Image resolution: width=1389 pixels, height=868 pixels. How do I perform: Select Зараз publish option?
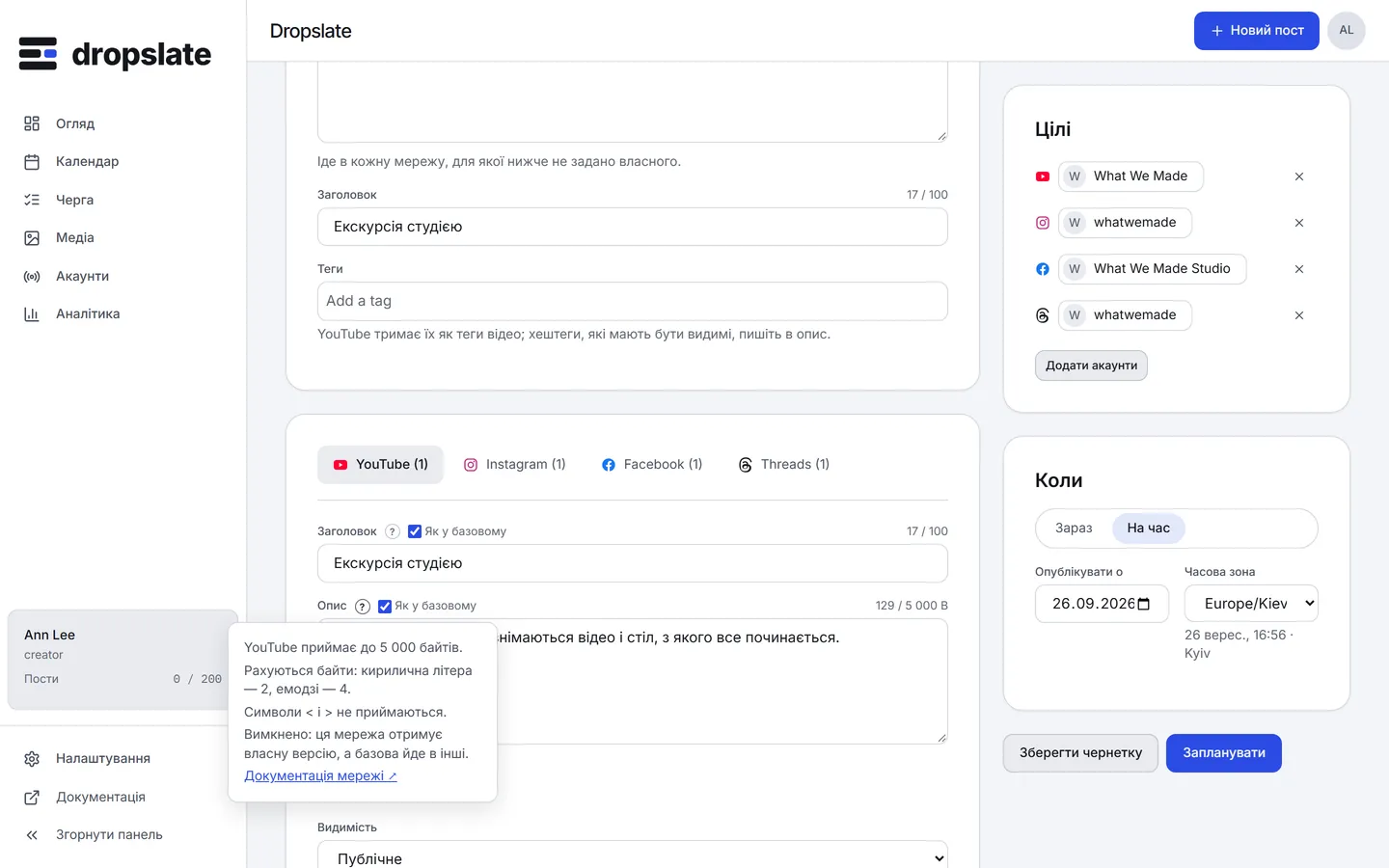pyautogui.click(x=1074, y=529)
